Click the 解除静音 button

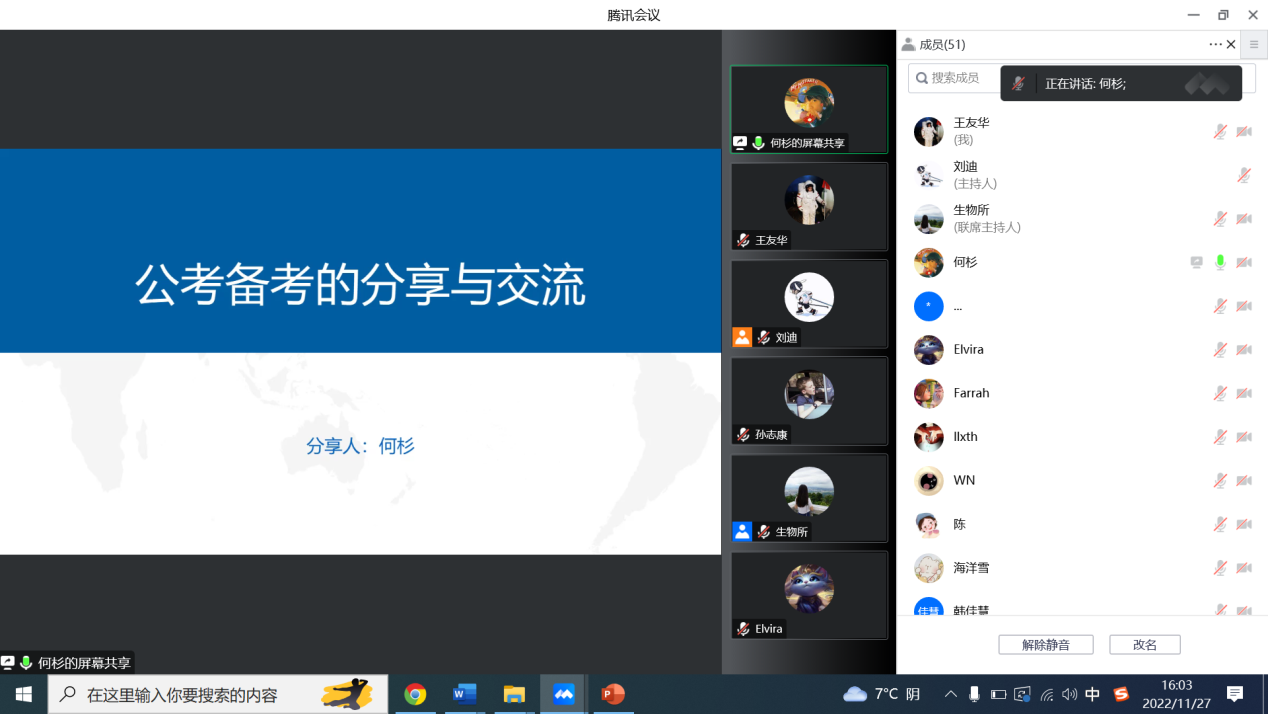click(x=1045, y=645)
